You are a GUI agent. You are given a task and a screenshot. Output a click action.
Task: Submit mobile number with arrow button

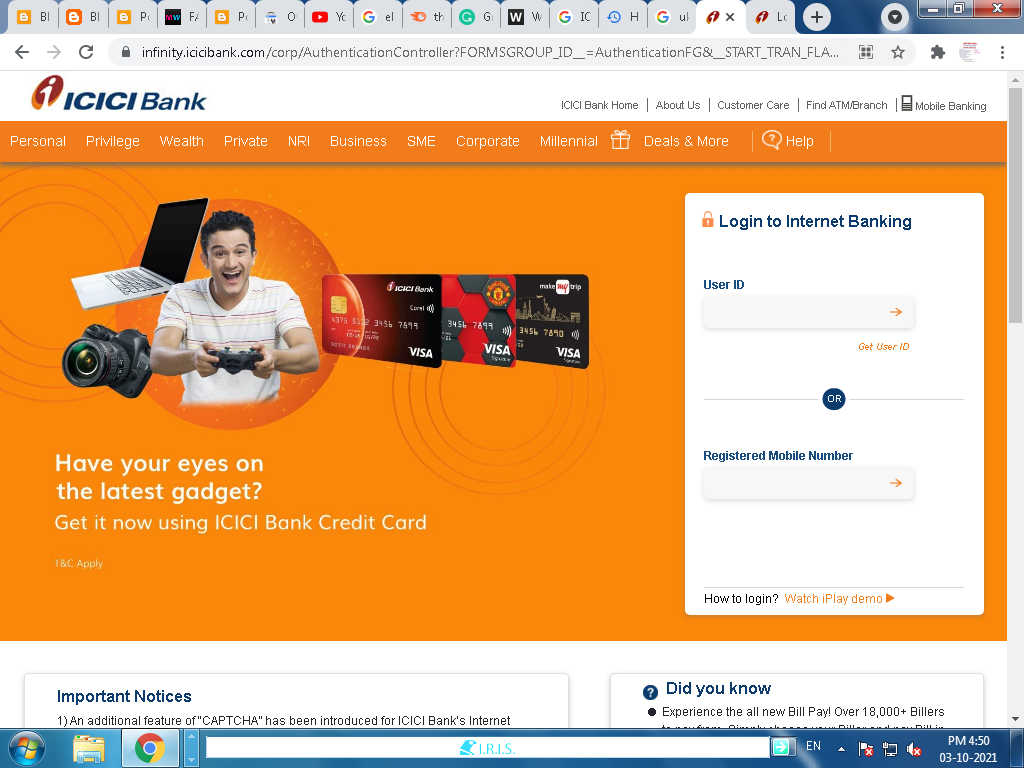[x=895, y=483]
